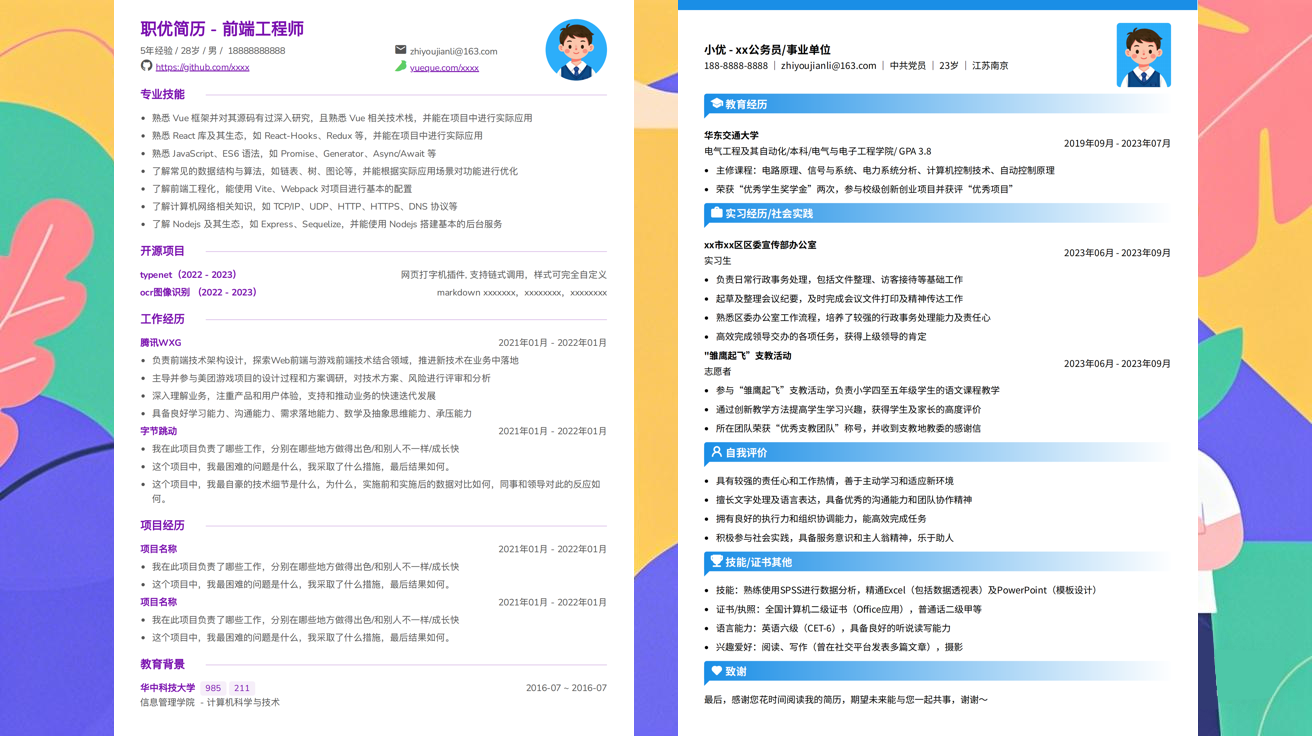Click the trophy icon in 技能/证书其他 header

coord(716,561)
